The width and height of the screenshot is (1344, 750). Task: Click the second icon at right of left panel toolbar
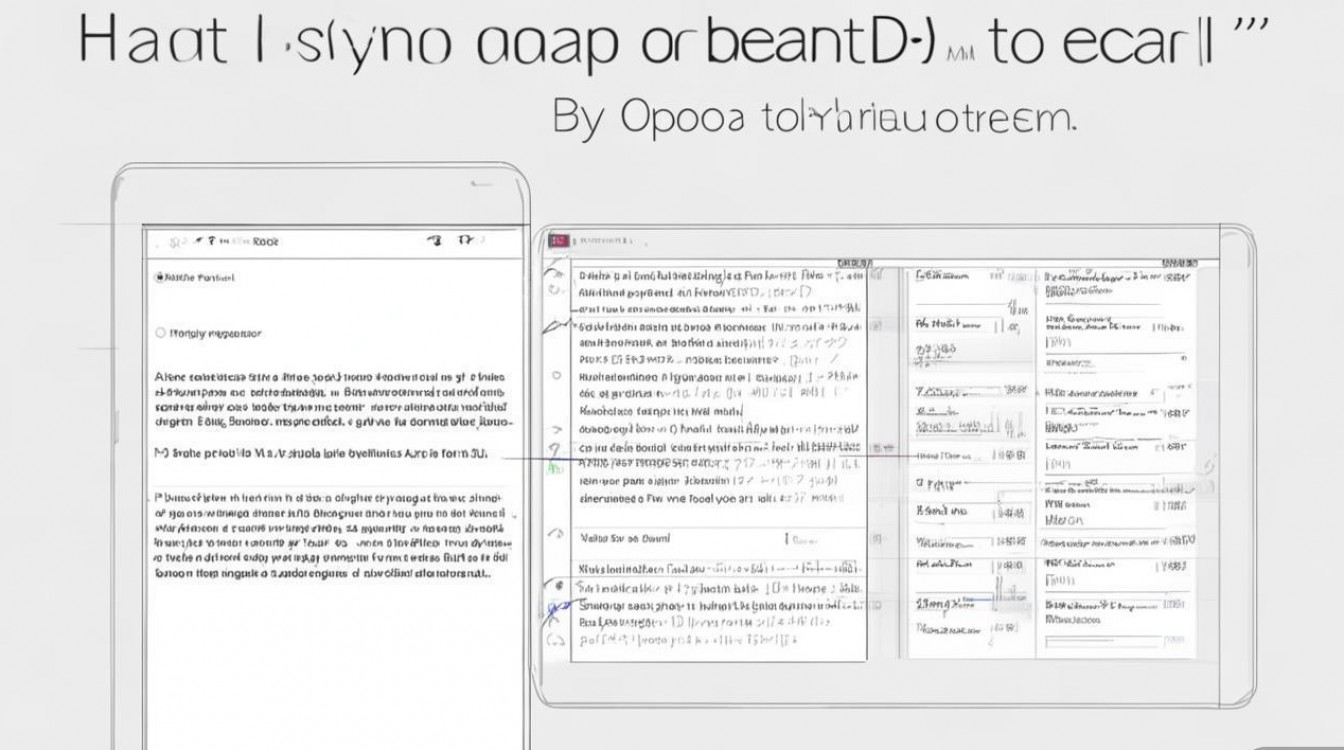(x=465, y=241)
